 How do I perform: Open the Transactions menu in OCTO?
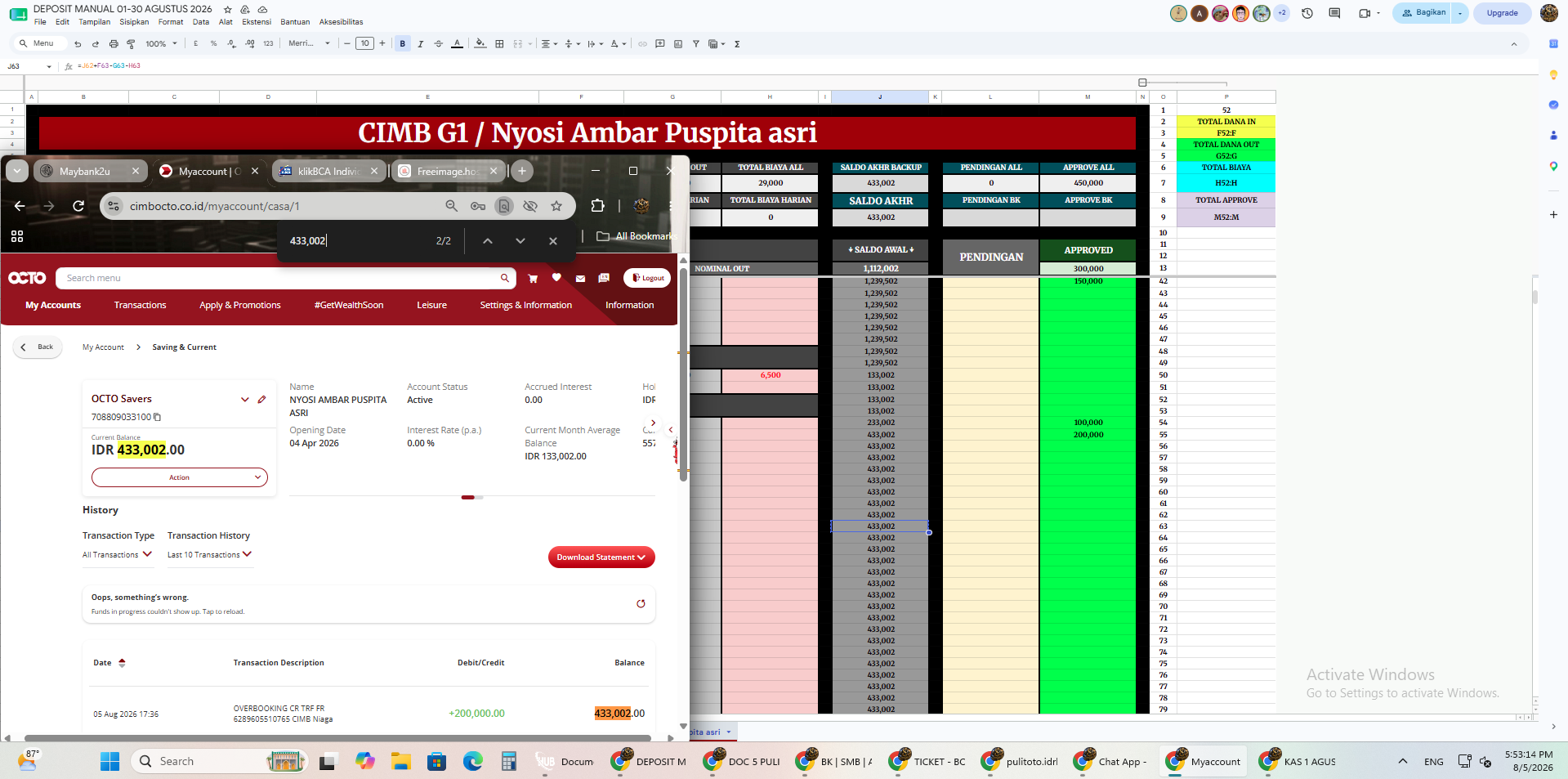click(140, 306)
